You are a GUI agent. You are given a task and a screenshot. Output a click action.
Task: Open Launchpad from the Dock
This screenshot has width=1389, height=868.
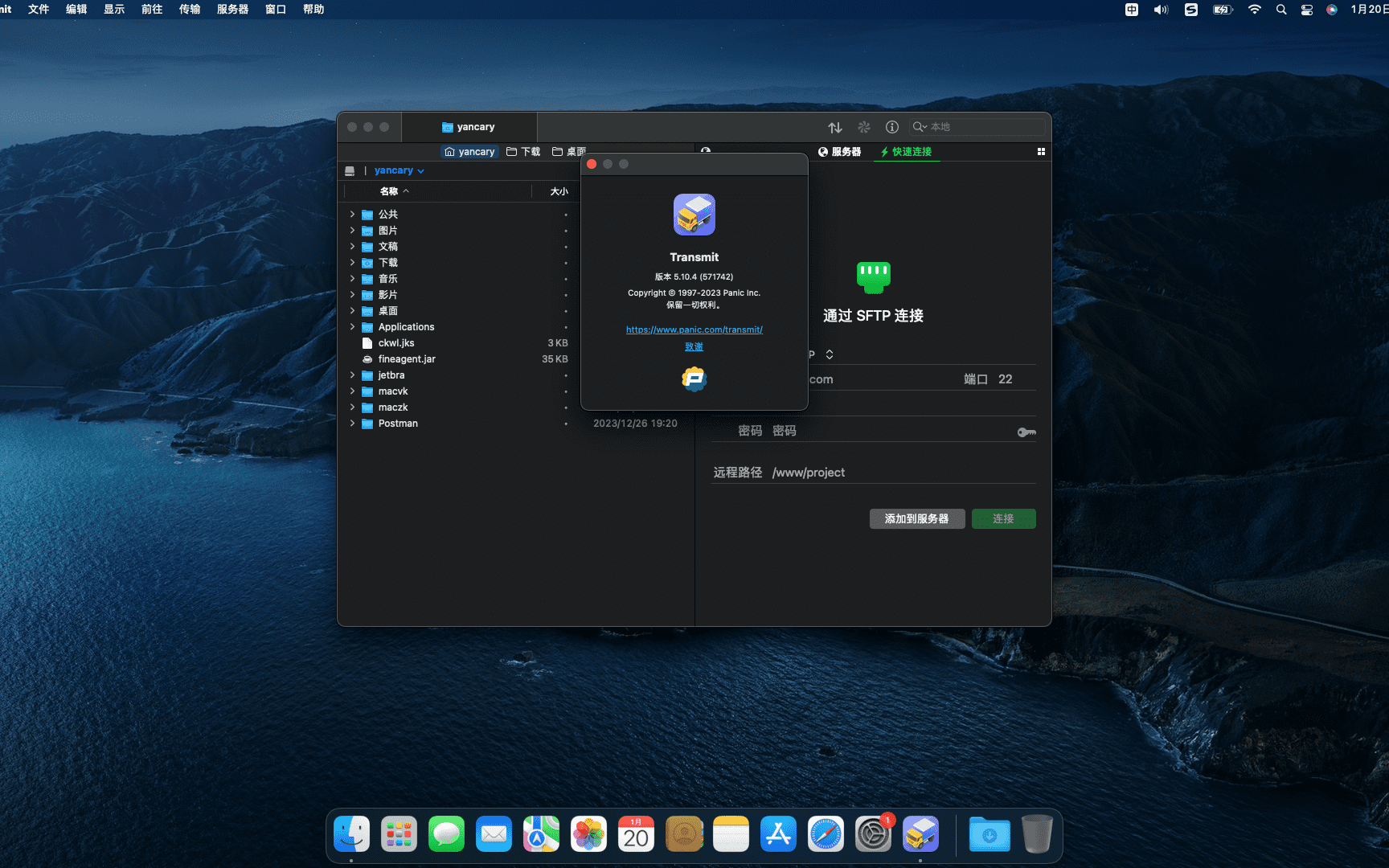pyautogui.click(x=399, y=834)
